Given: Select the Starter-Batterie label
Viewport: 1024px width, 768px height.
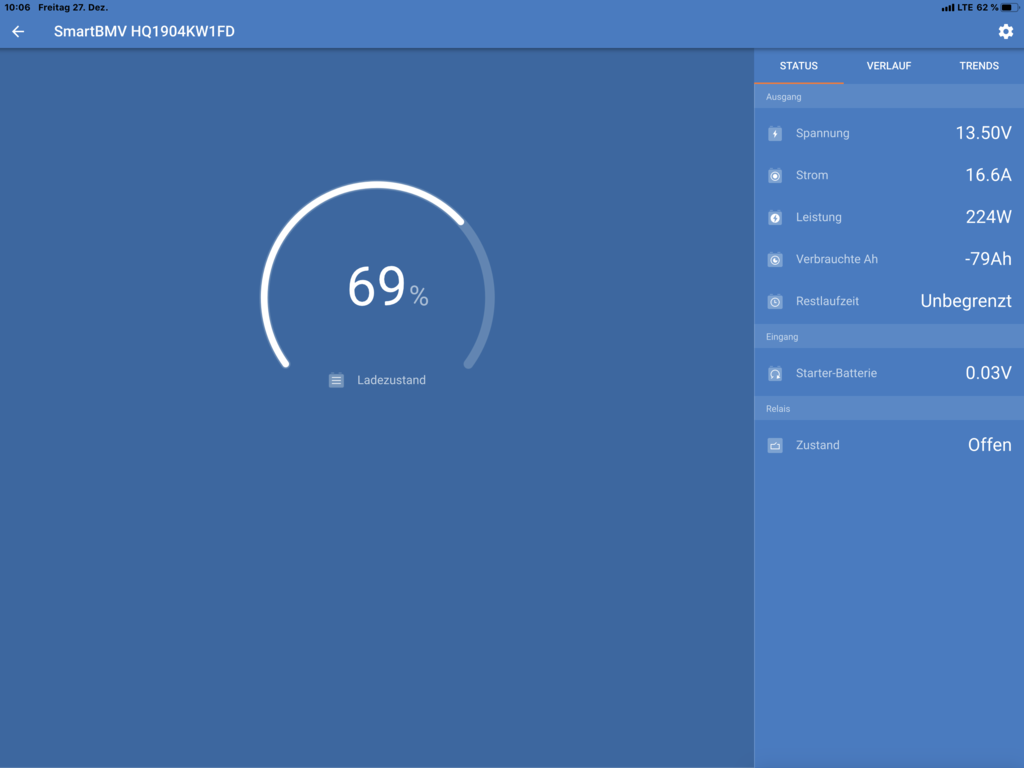Looking at the screenshot, I should point(836,373).
